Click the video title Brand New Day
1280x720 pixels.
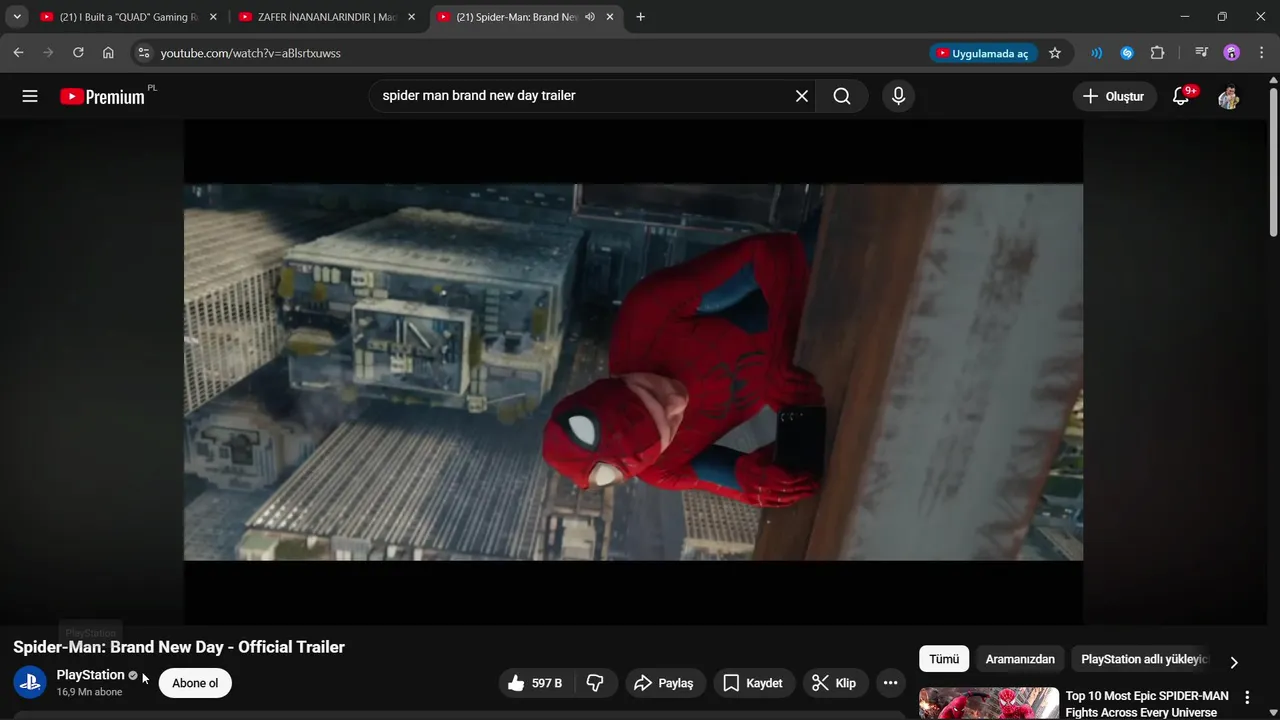point(179,647)
